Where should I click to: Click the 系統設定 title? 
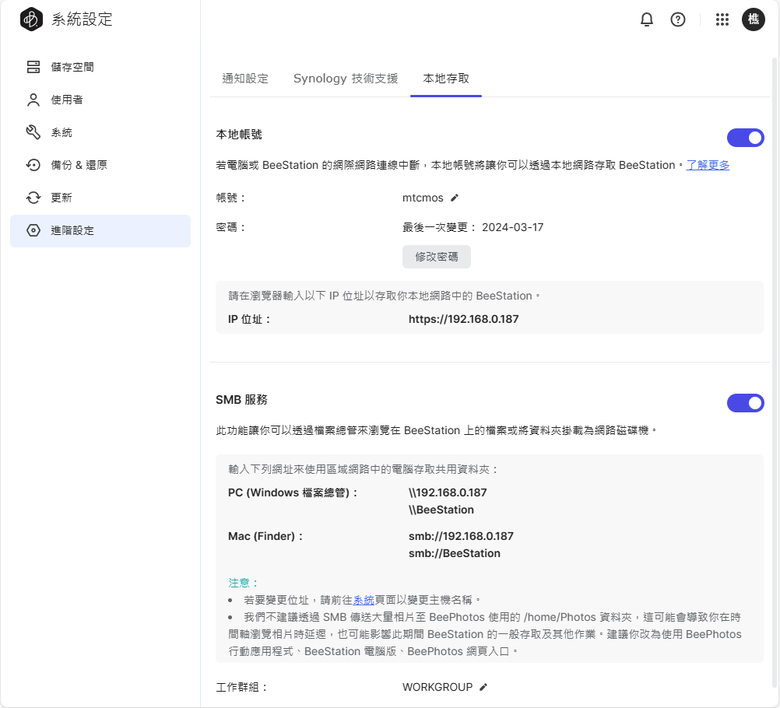tap(82, 19)
